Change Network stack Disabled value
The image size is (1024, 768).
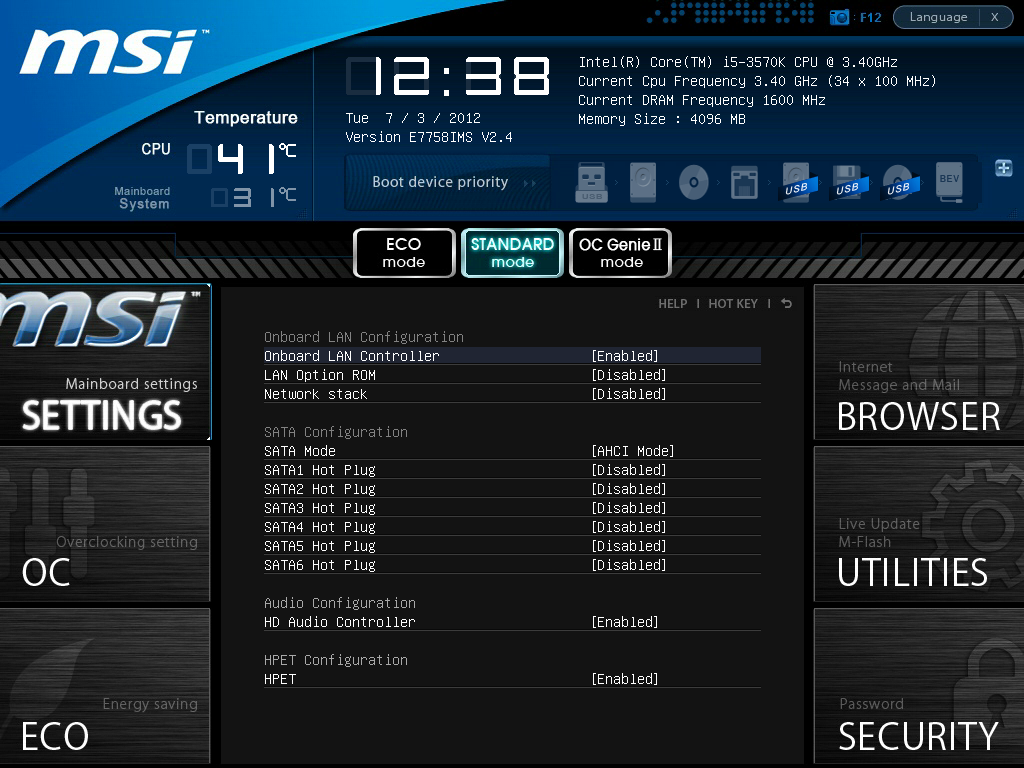click(x=628, y=394)
